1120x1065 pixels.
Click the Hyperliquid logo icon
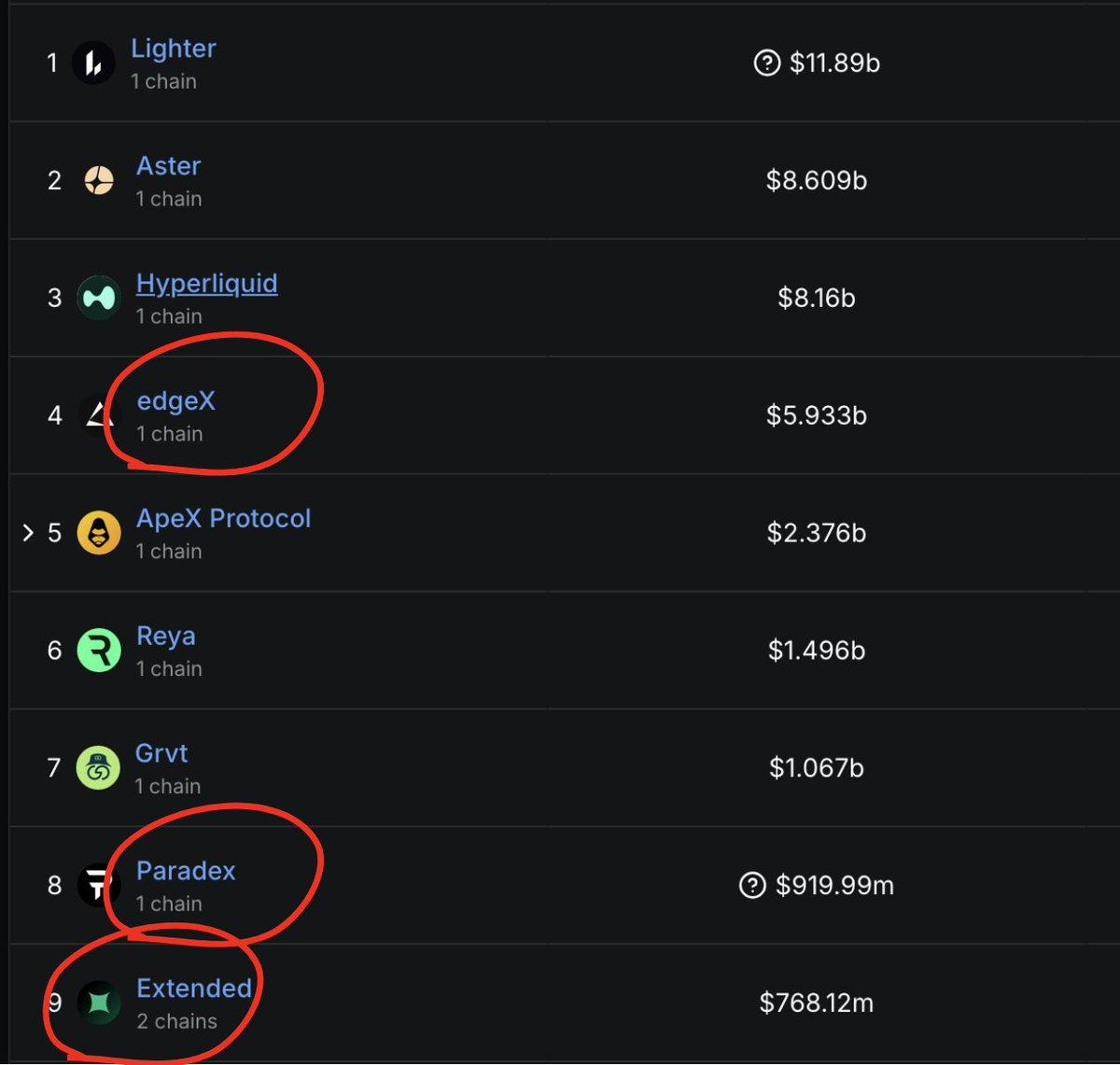[98, 298]
